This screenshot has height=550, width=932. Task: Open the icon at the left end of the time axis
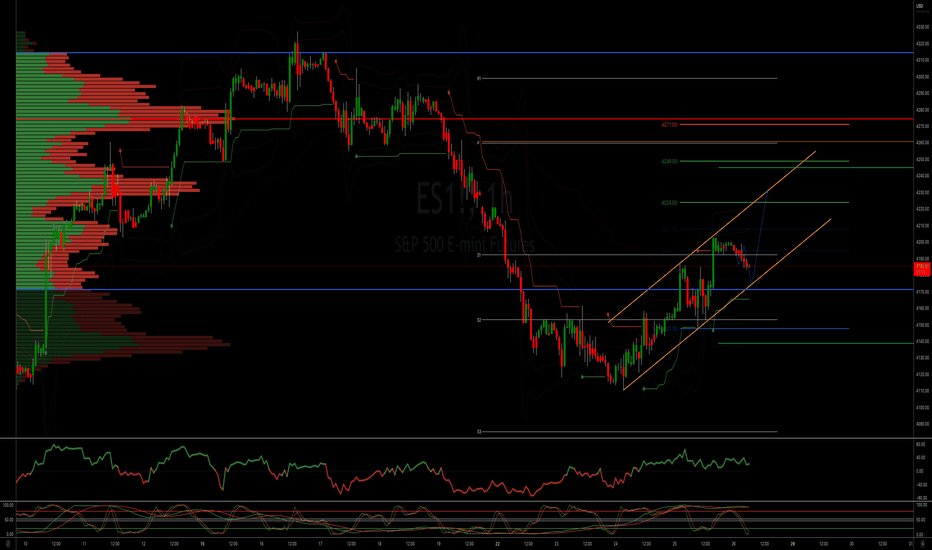click(8, 543)
